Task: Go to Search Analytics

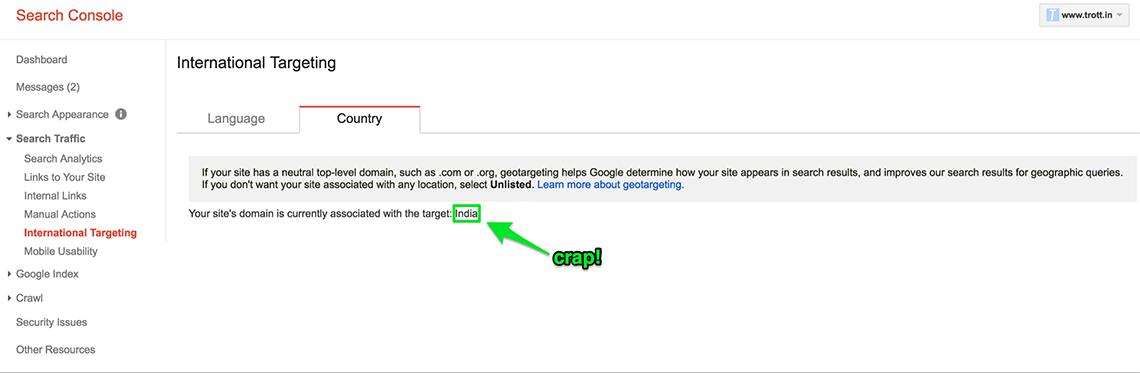Action: tap(63, 159)
